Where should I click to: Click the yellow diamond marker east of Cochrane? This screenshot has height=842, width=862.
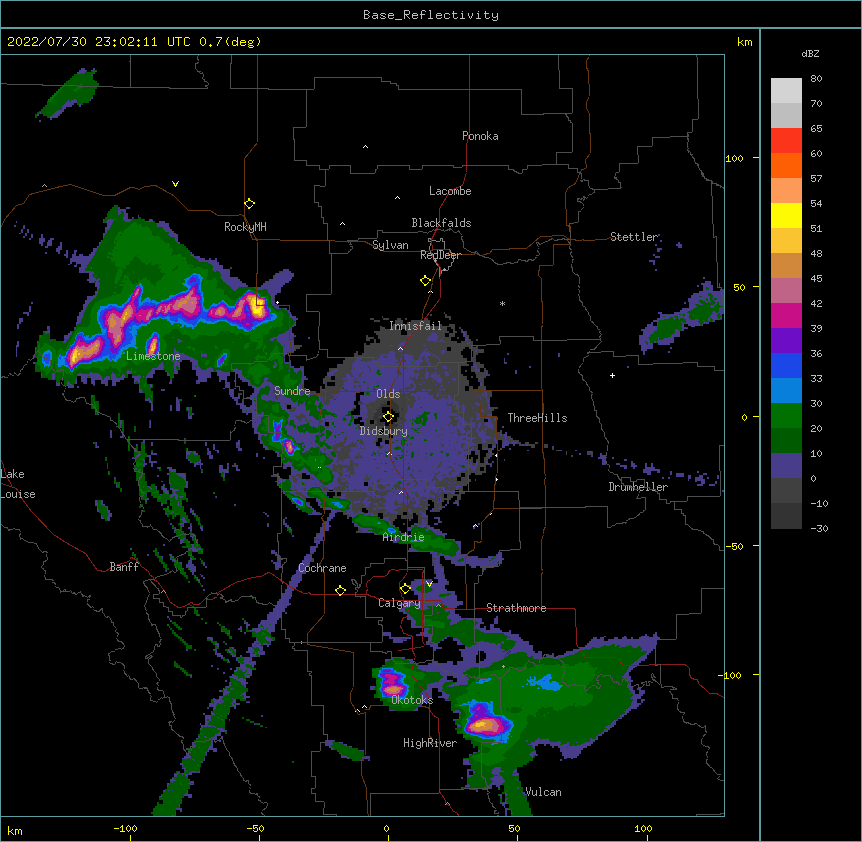point(340,590)
